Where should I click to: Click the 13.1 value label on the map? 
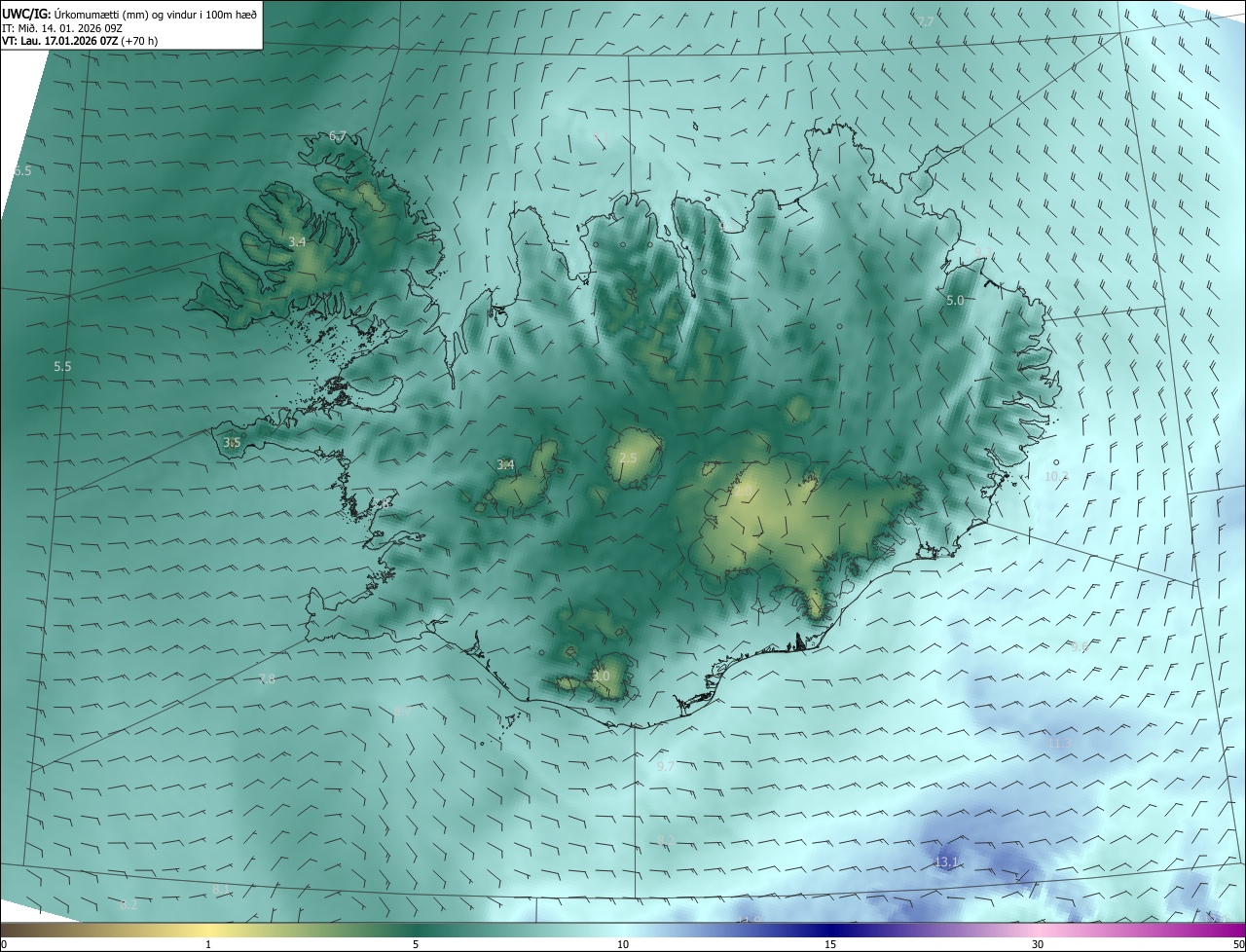pyautogui.click(x=946, y=862)
